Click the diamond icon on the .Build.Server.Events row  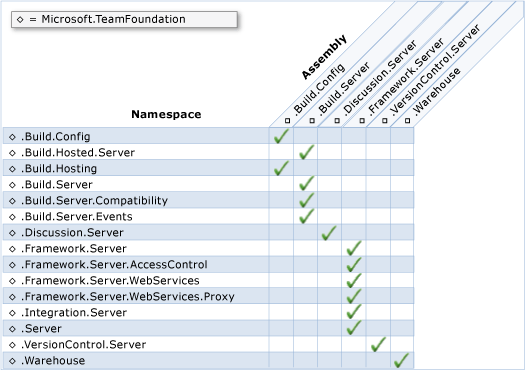tap(12, 217)
